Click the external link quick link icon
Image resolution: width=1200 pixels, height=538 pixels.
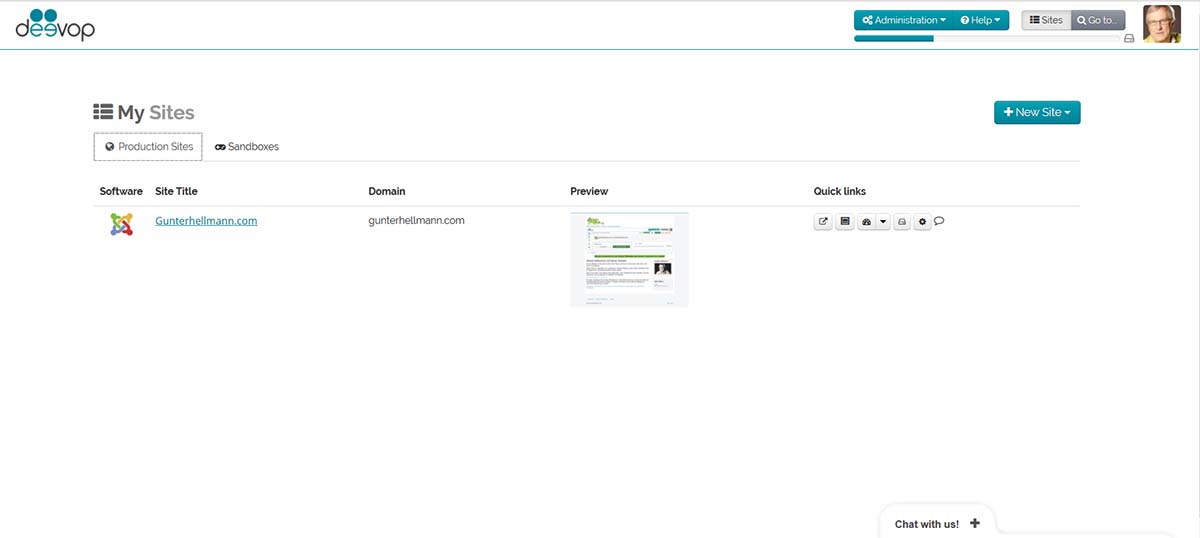pos(823,222)
